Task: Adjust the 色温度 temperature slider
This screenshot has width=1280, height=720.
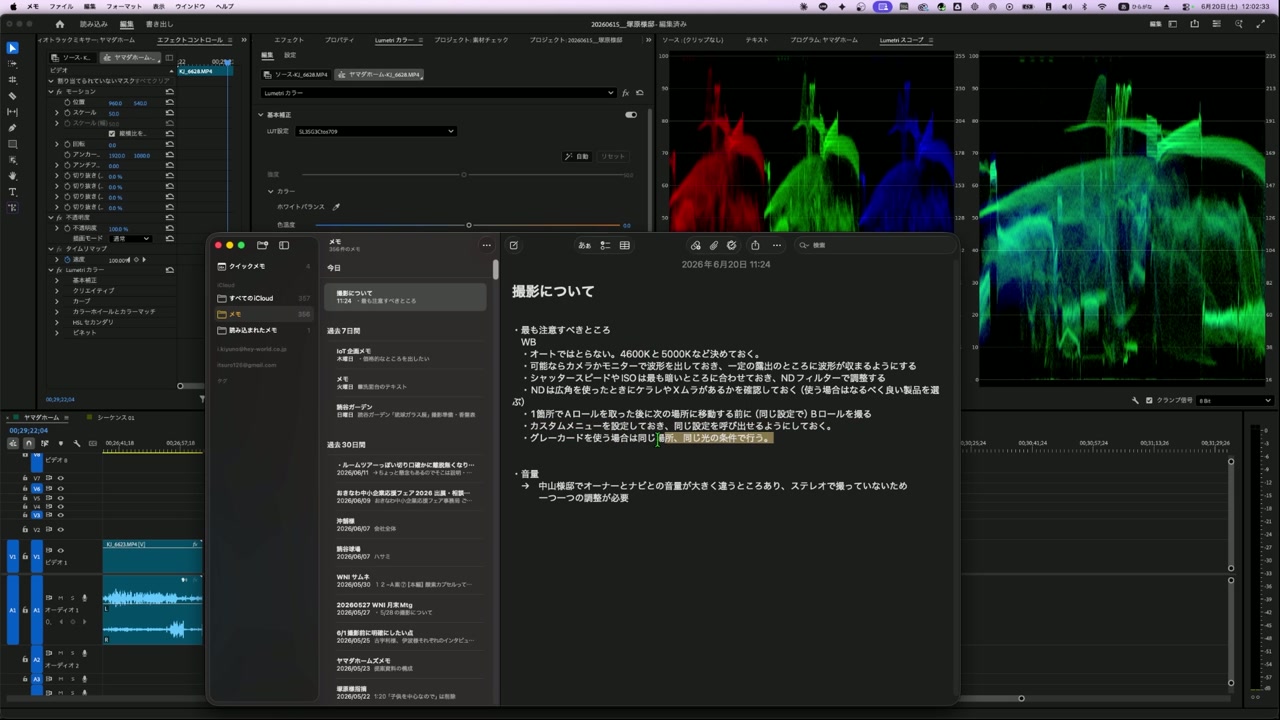Action: 468,225
